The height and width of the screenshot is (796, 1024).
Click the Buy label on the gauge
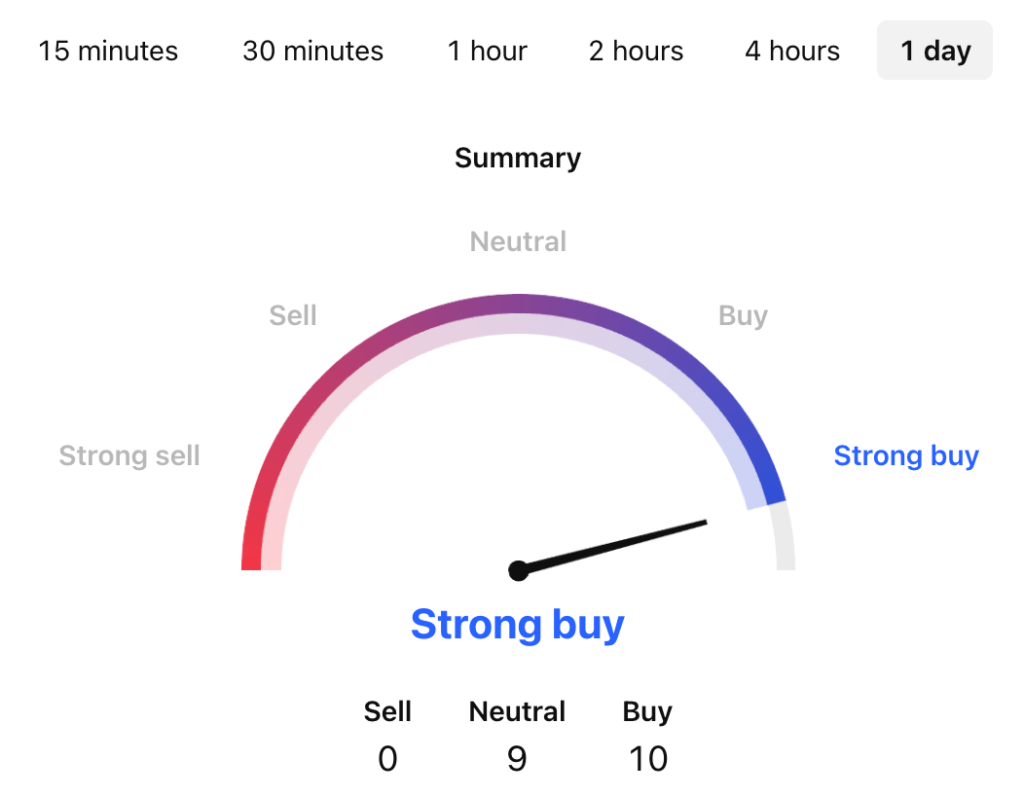tap(742, 315)
